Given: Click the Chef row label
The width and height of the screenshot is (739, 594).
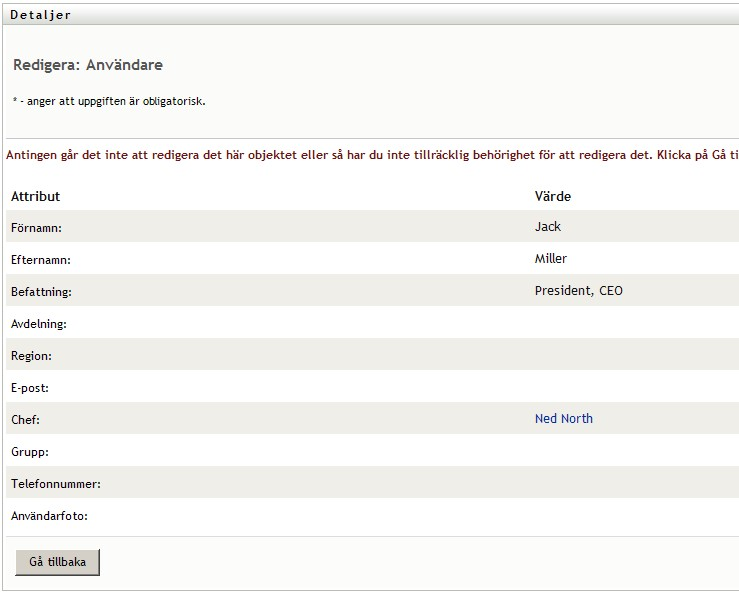Looking at the screenshot, I should [25, 420].
